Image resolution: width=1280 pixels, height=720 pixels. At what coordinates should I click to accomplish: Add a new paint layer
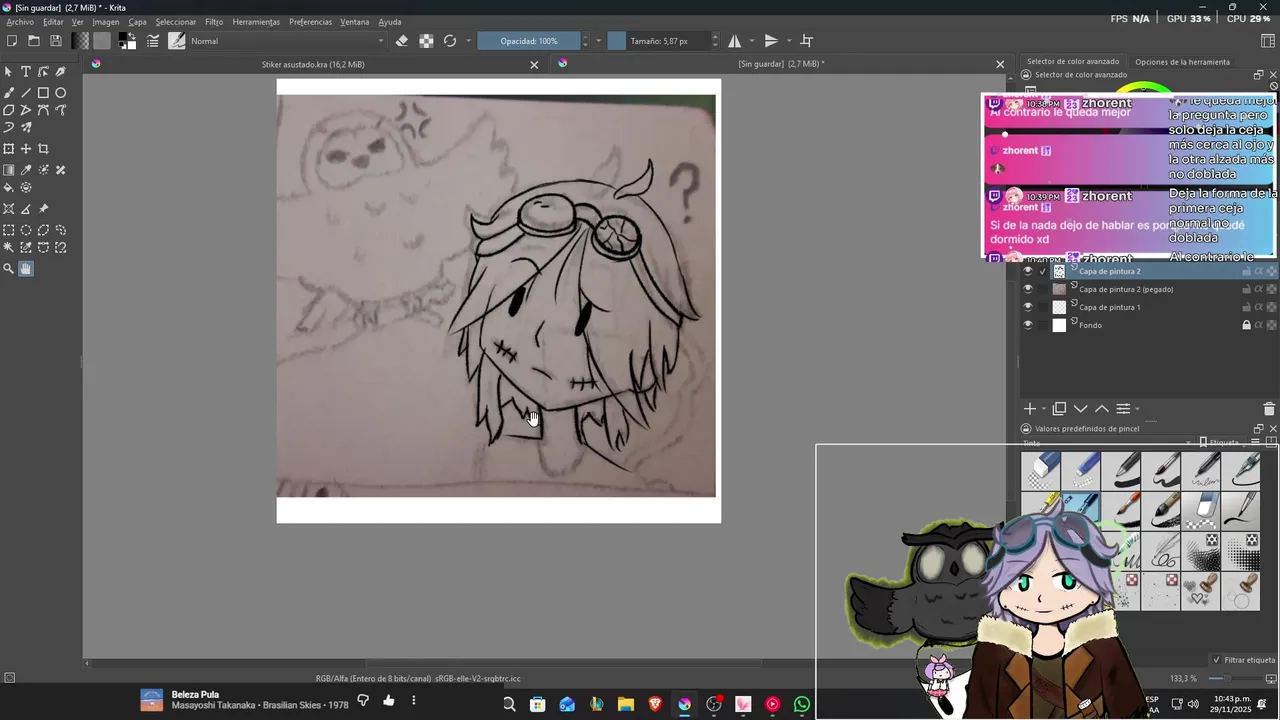pyautogui.click(x=1029, y=409)
